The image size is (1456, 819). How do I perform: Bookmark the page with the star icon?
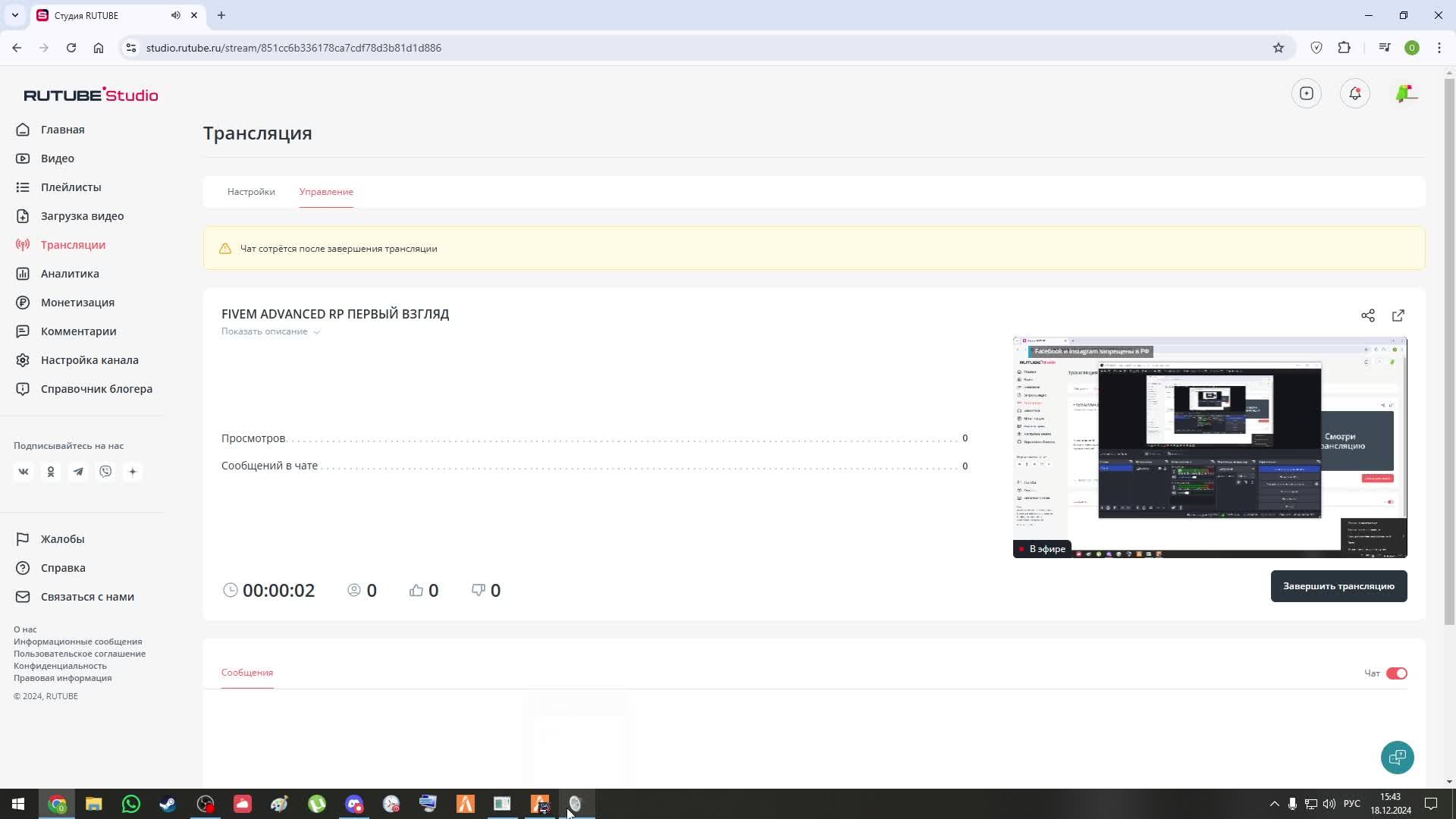[x=1279, y=47]
